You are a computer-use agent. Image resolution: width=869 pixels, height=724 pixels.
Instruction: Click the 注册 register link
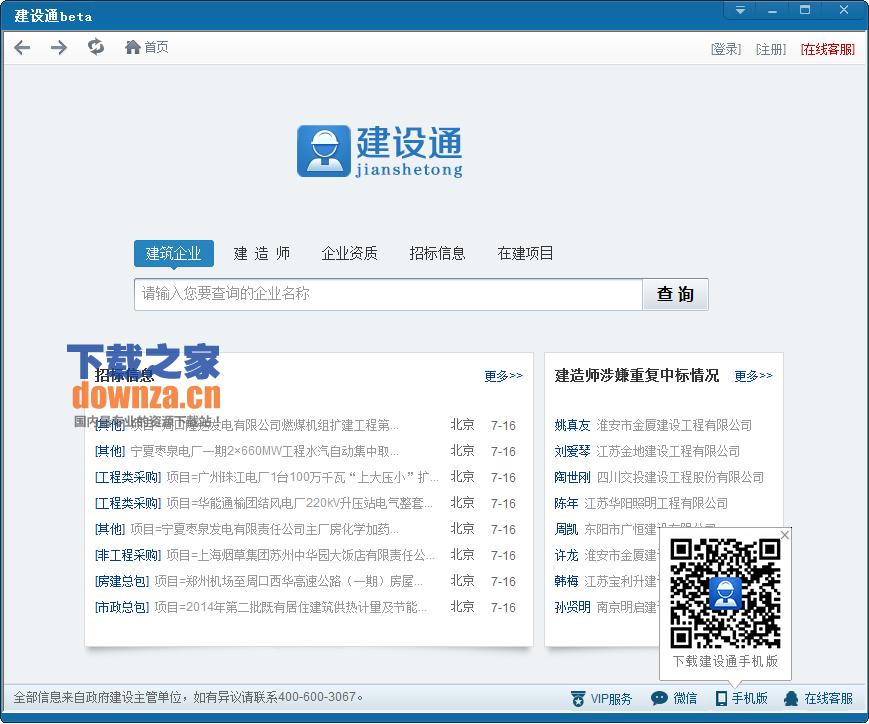(771, 49)
